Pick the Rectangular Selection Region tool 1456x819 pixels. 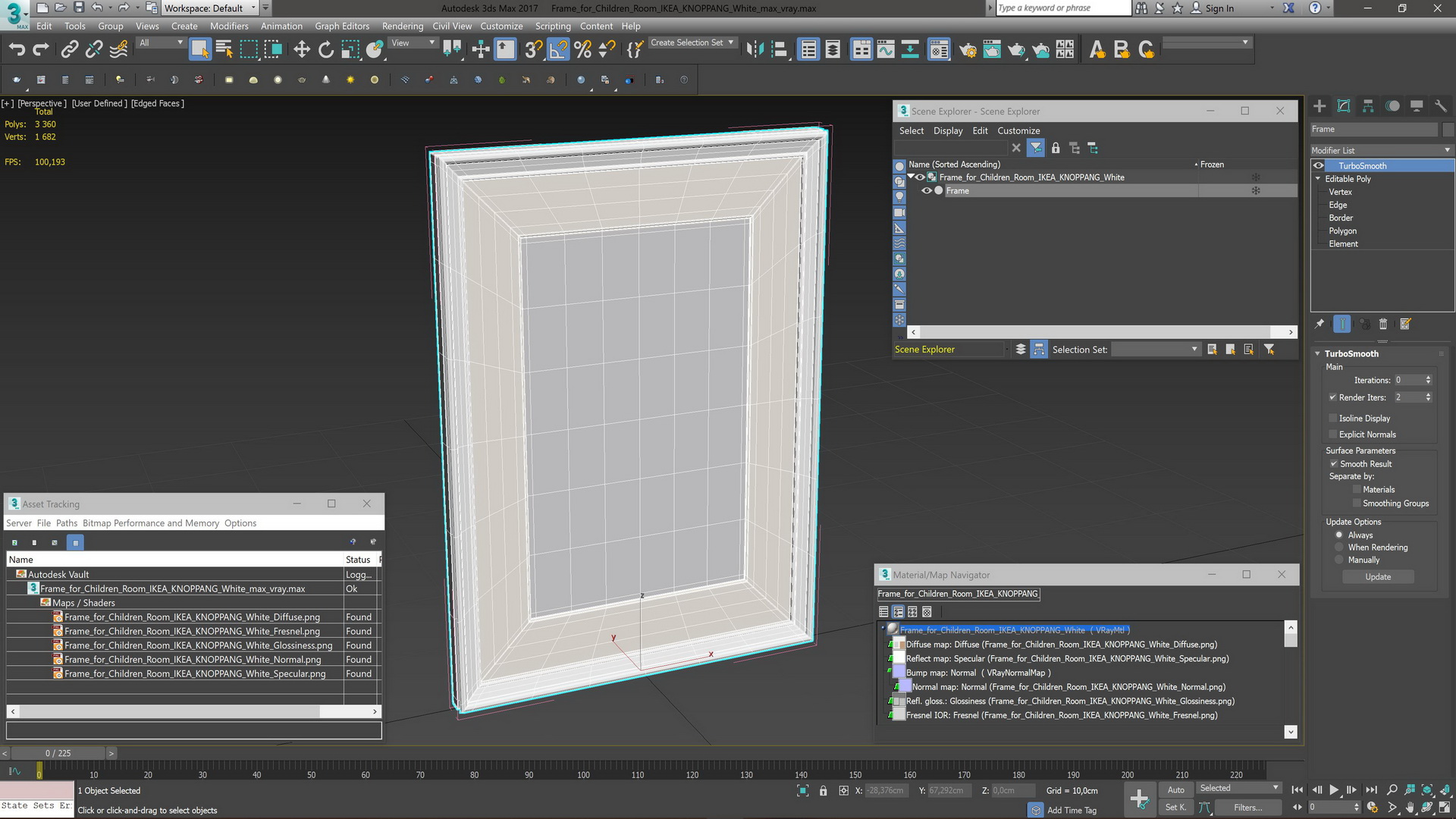coord(249,50)
